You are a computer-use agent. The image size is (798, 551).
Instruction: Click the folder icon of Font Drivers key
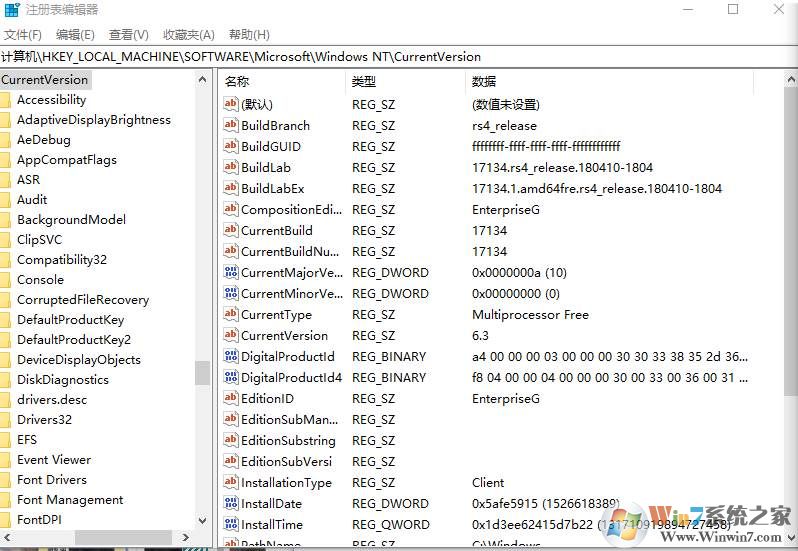coord(5,480)
